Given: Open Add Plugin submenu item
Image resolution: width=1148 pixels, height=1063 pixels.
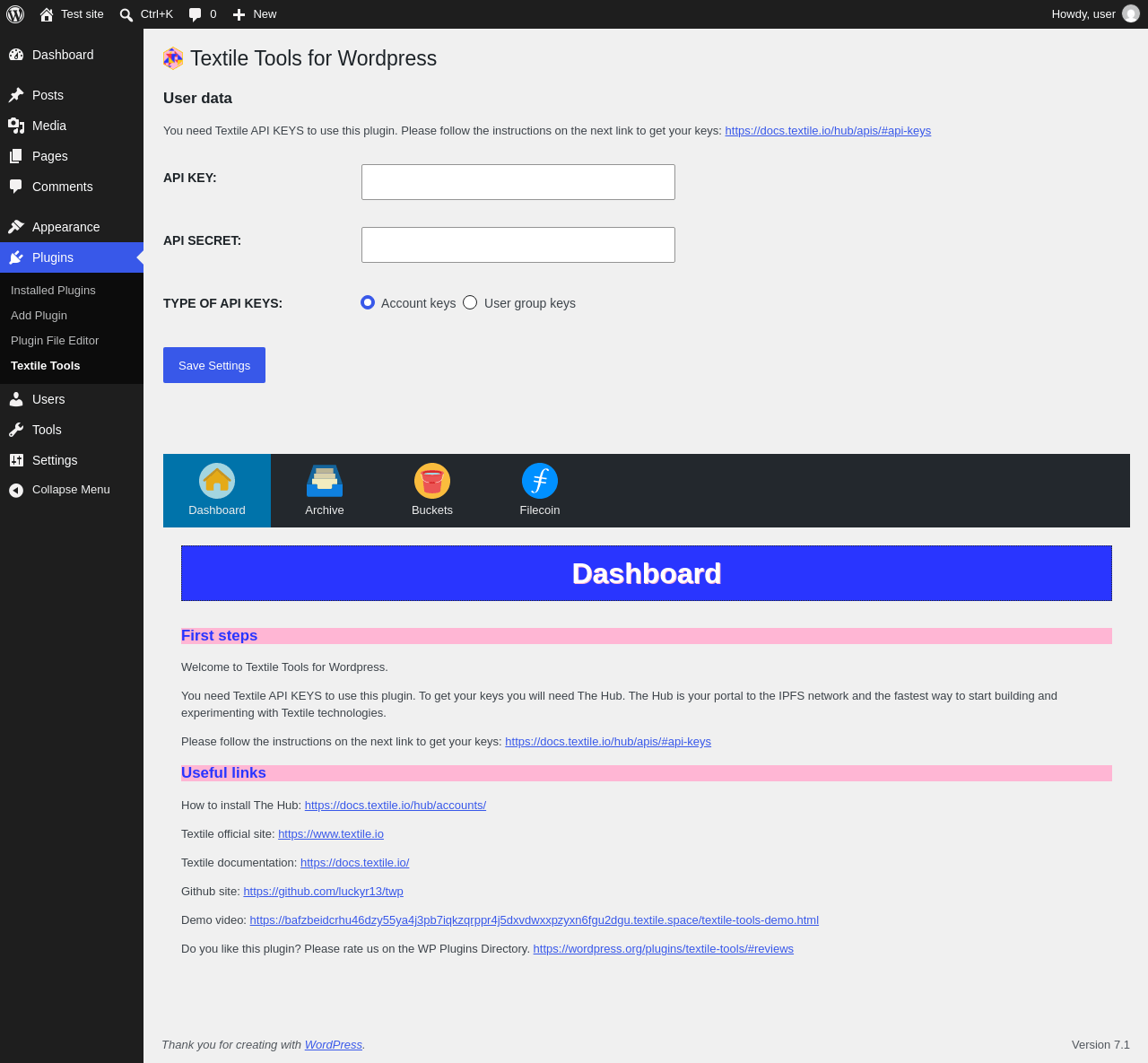Looking at the screenshot, I should click(39, 316).
